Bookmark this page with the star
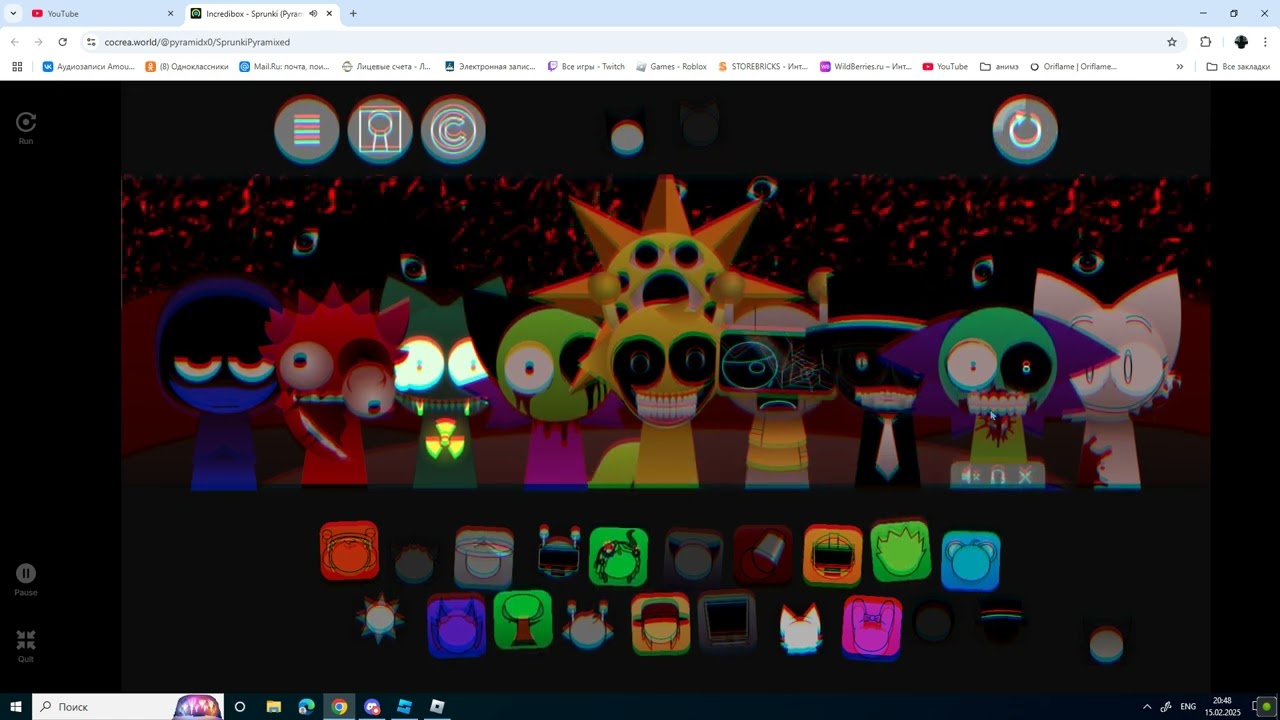 [1172, 42]
